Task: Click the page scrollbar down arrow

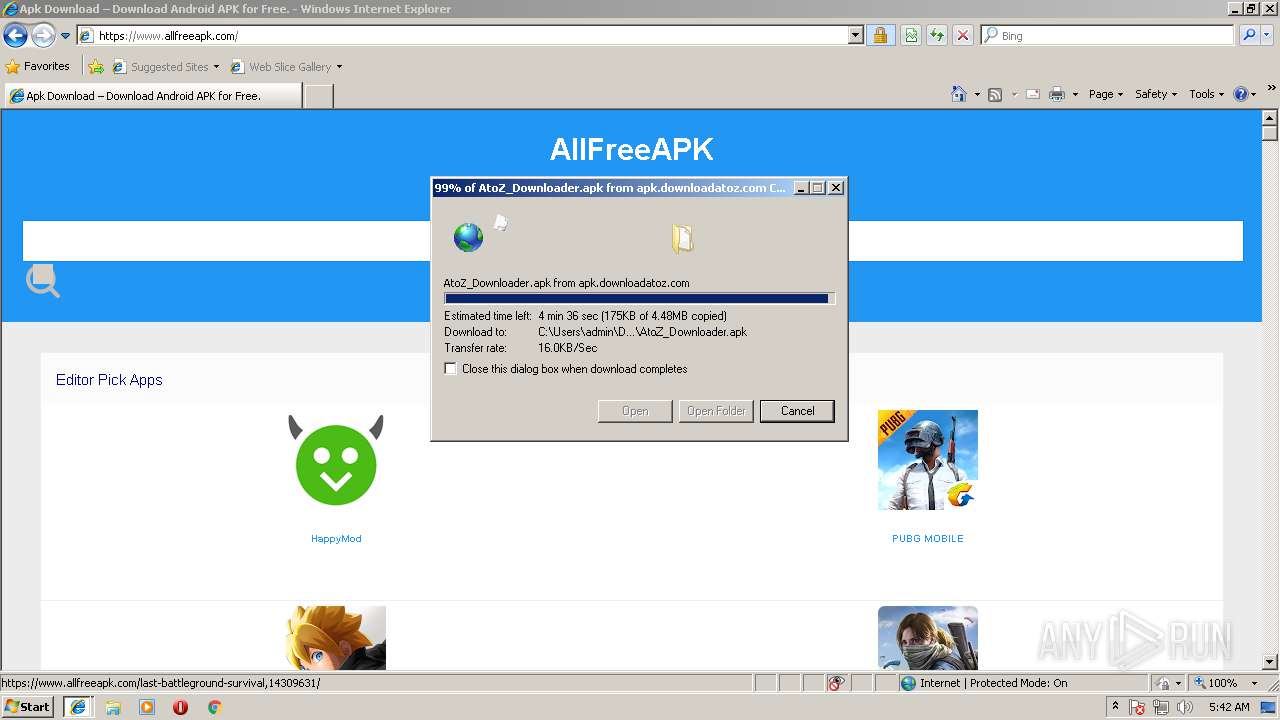Action: [x=1270, y=662]
